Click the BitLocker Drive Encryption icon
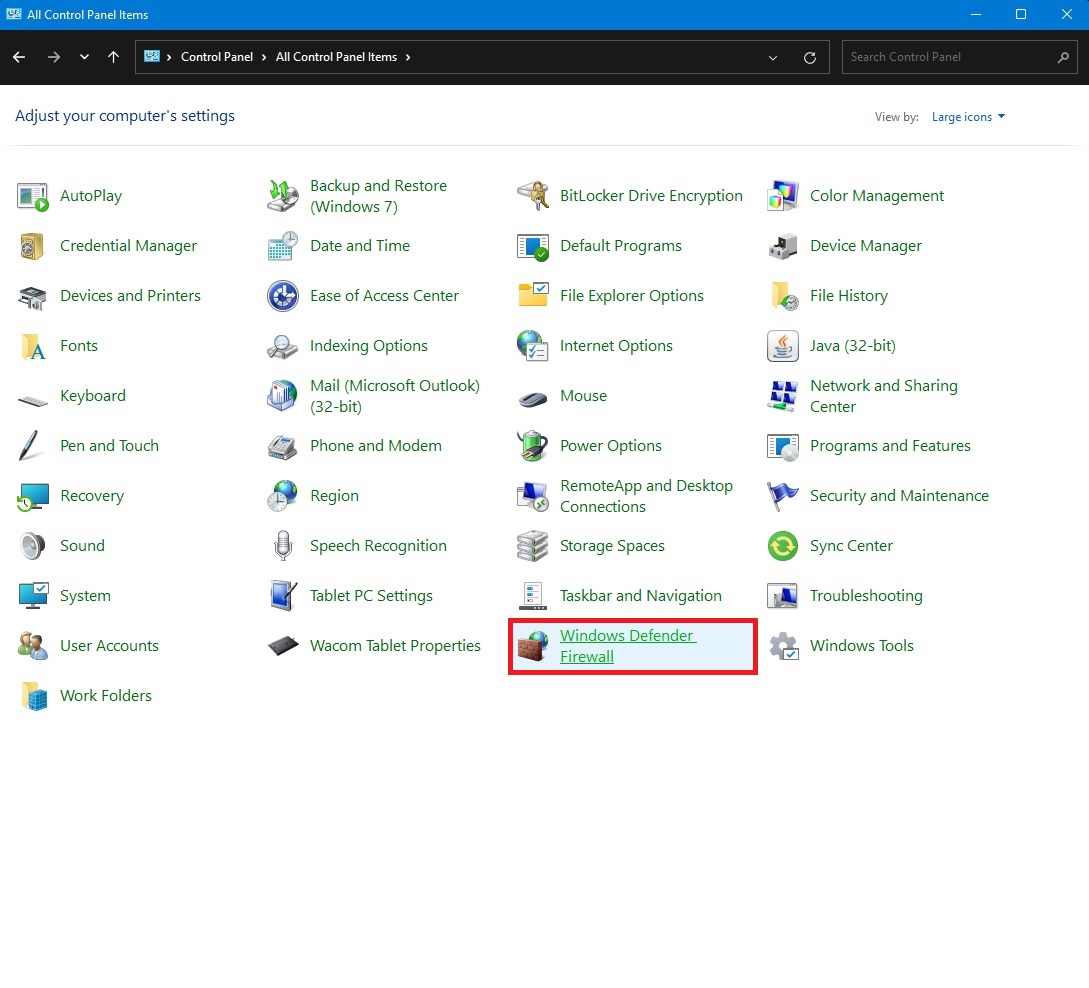 pyautogui.click(x=533, y=196)
